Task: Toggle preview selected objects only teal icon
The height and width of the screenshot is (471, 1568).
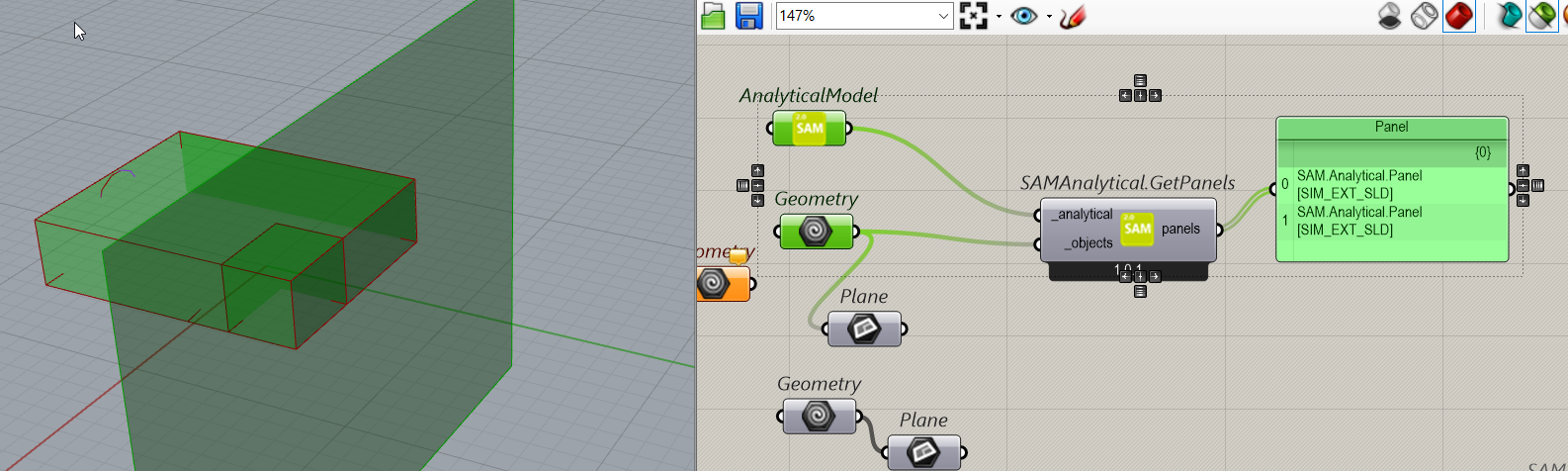Action: point(1509,16)
